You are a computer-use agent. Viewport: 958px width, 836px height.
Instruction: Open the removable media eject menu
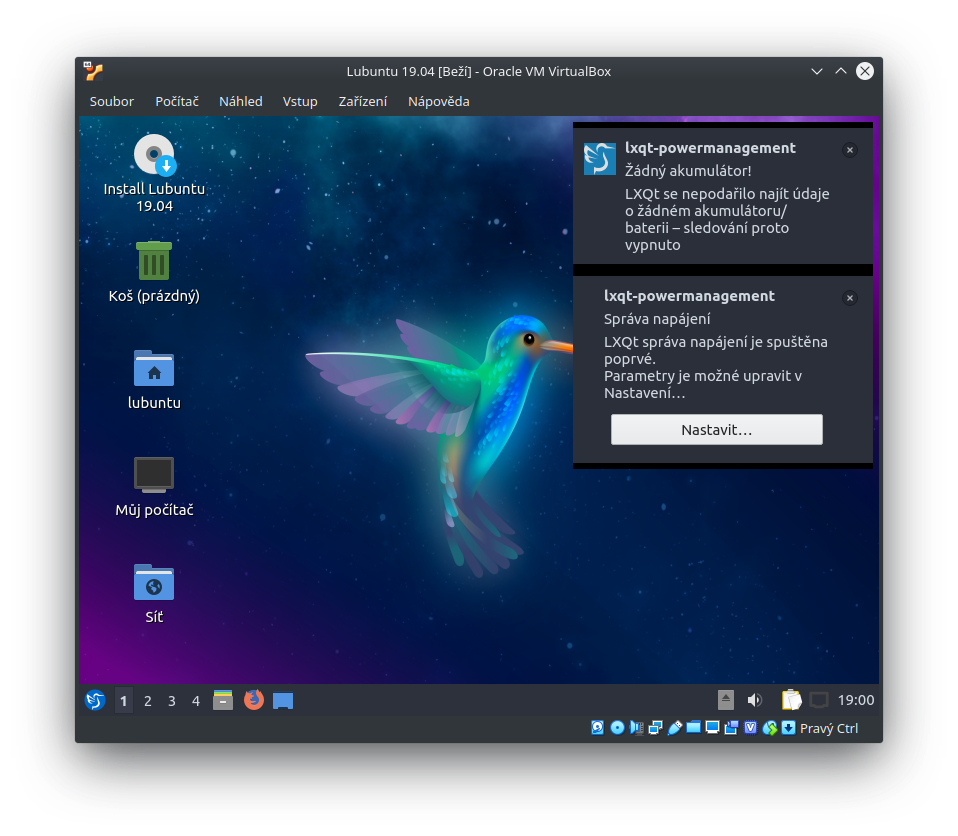click(x=726, y=699)
